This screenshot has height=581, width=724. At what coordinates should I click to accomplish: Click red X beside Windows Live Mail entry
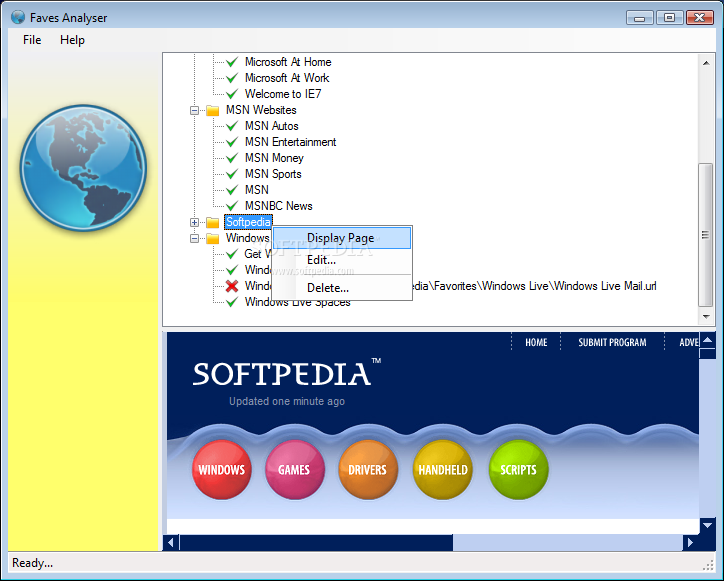coord(232,286)
